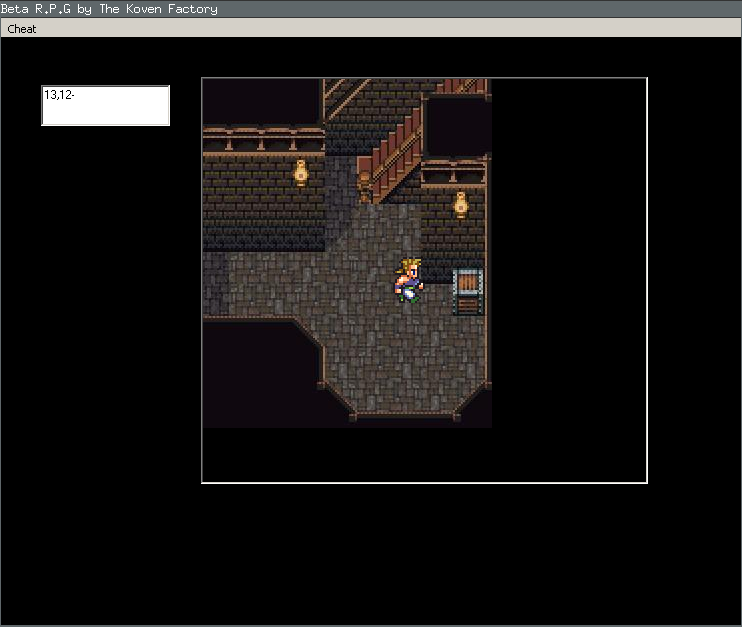Open the Cheat menu
The height and width of the screenshot is (627, 742).
point(22,29)
